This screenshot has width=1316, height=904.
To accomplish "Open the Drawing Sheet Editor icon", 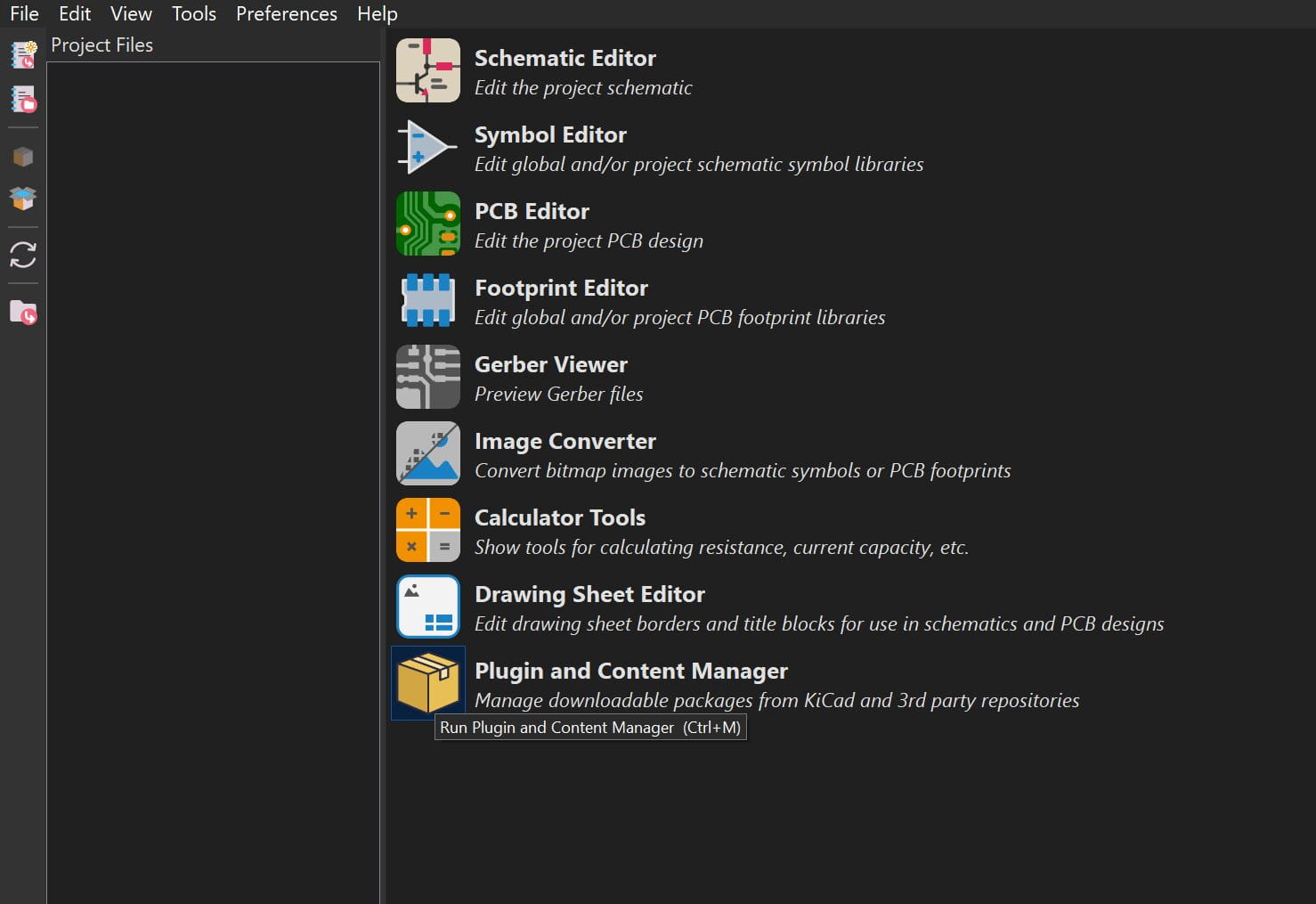I will [428, 607].
